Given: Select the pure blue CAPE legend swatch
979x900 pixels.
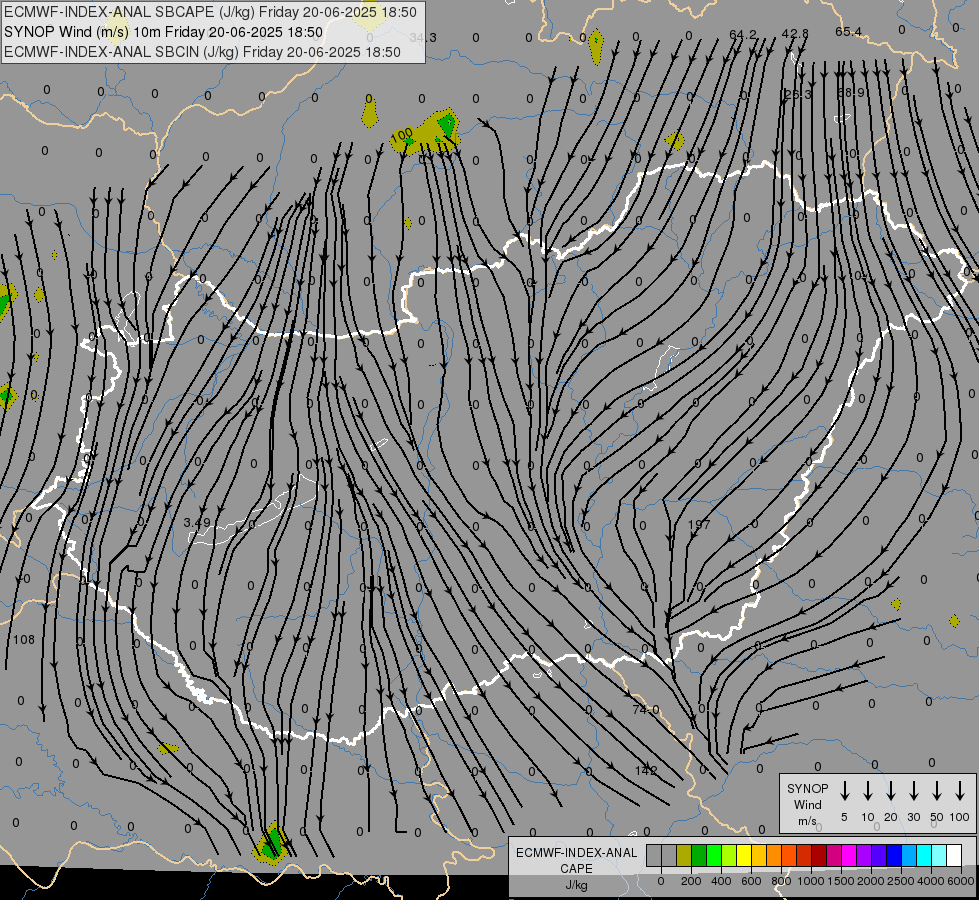Looking at the screenshot, I should pyautogui.click(x=893, y=855).
